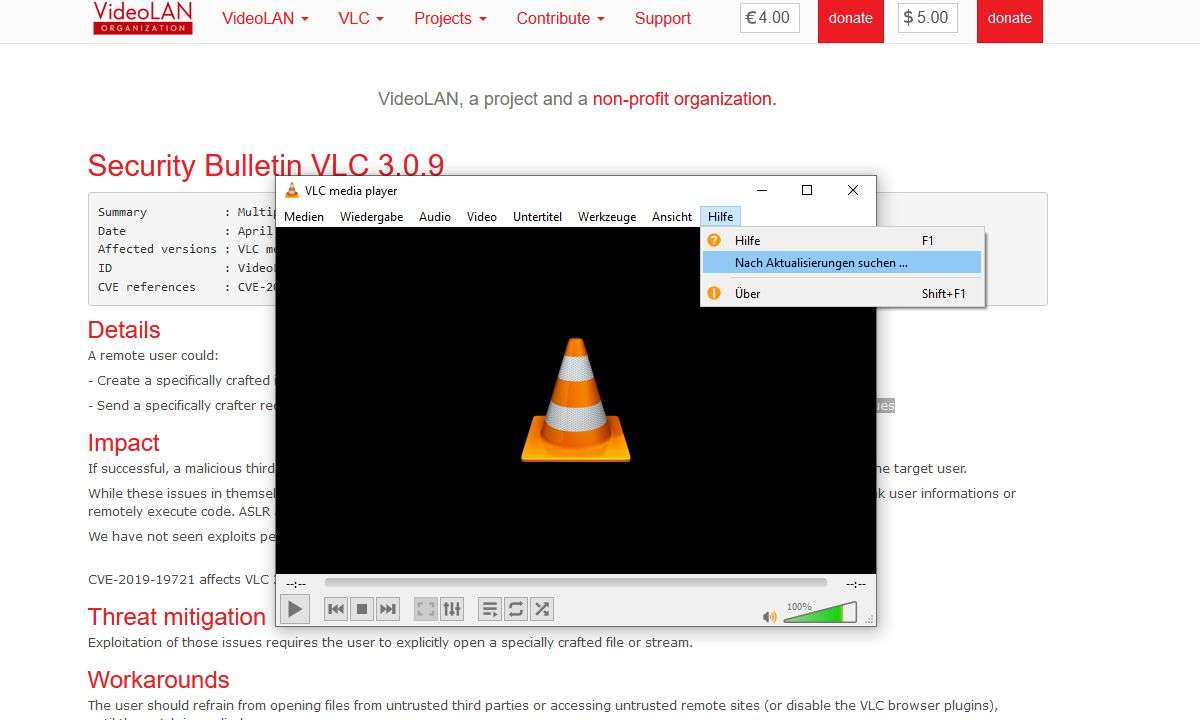This screenshot has height=720, width=1200.
Task: Toggle loop mode in VLC
Action: point(516,608)
